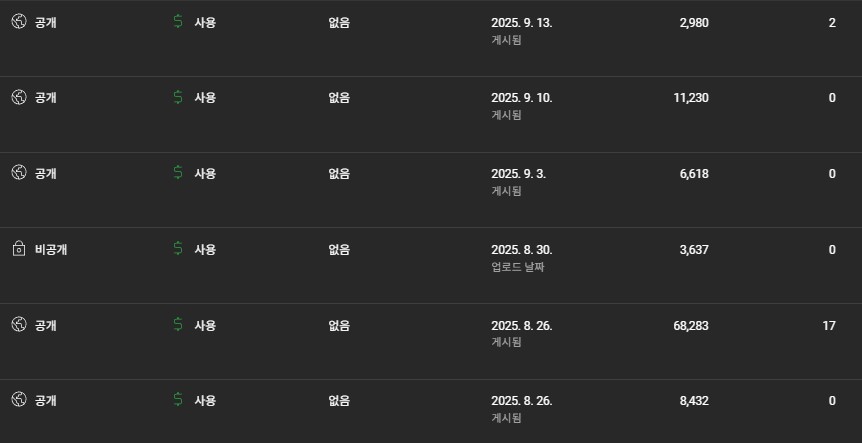
Task: Click the lock icon beside 비공개
Action: (18, 249)
